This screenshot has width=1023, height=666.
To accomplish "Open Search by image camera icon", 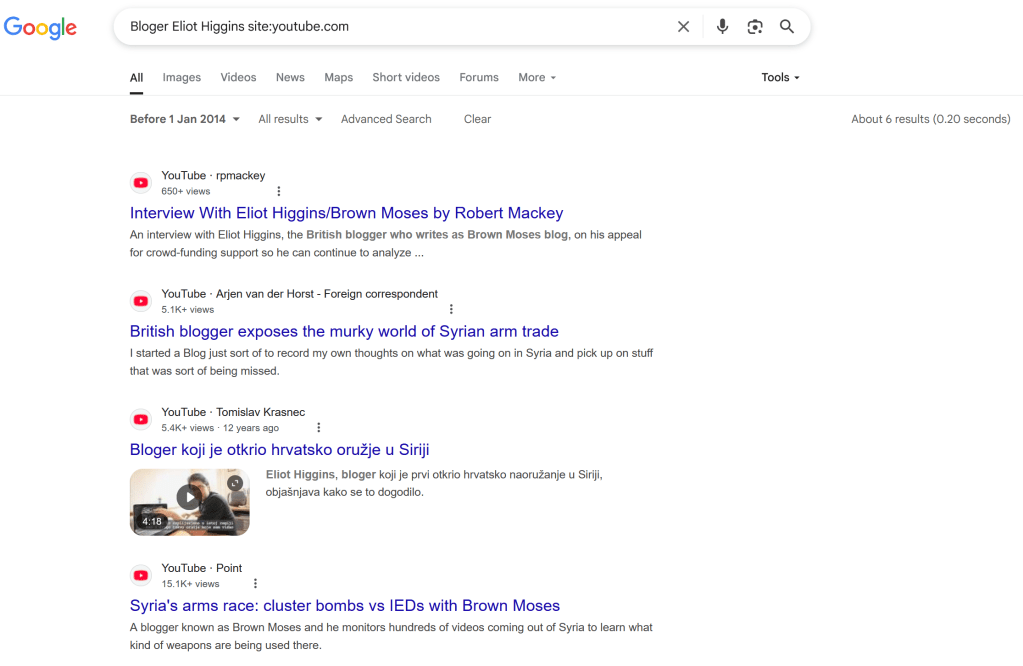I will (755, 27).
